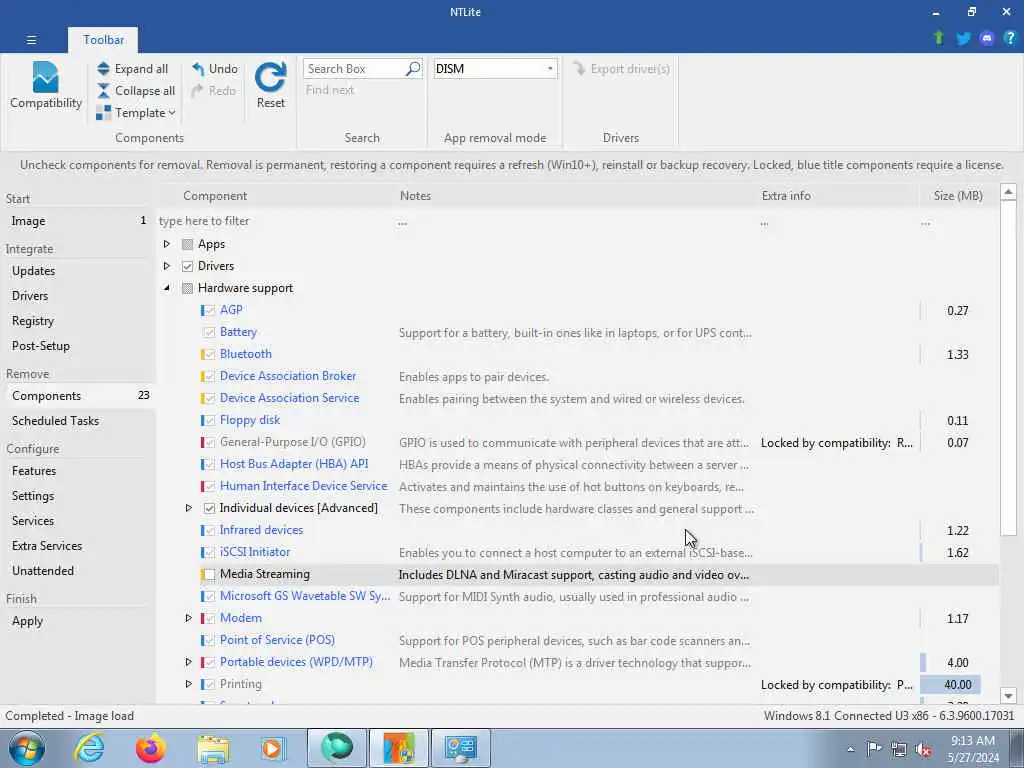Expand the Apps tree node
Viewport: 1024px width, 768px height.
pyautogui.click(x=167, y=244)
